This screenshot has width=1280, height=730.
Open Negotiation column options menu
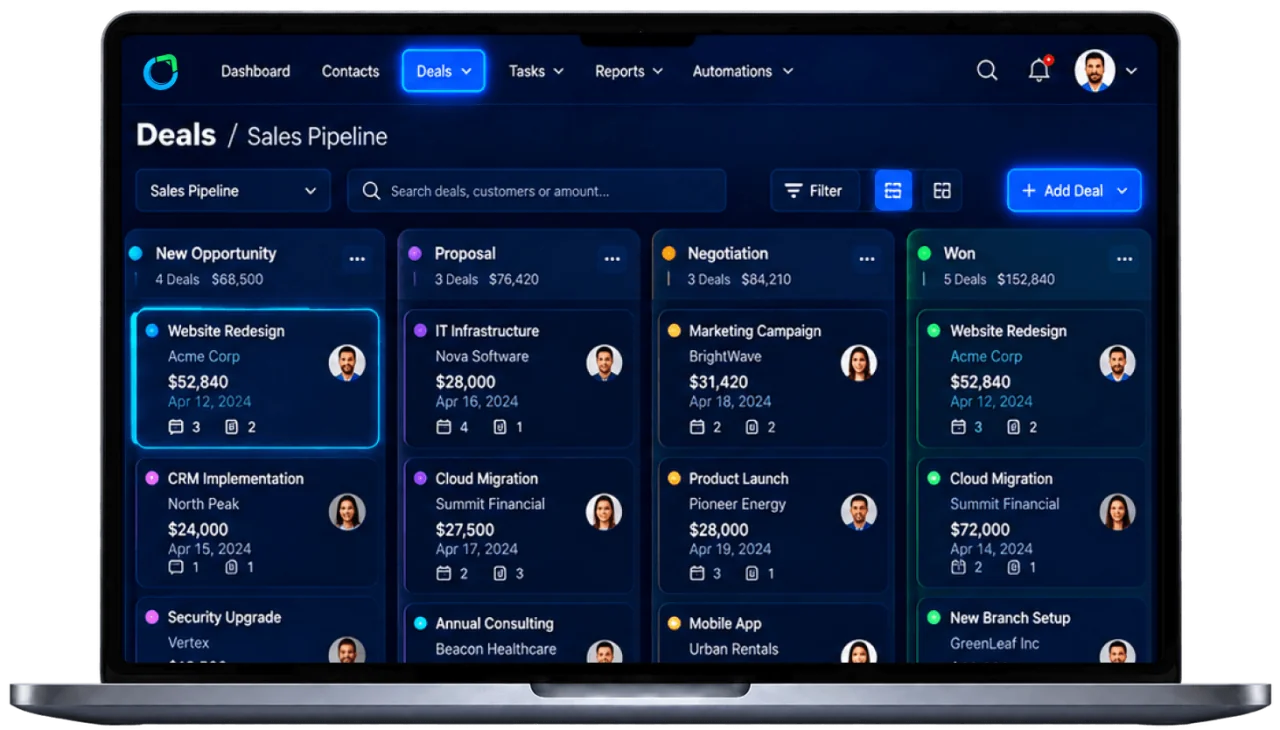[x=867, y=259]
